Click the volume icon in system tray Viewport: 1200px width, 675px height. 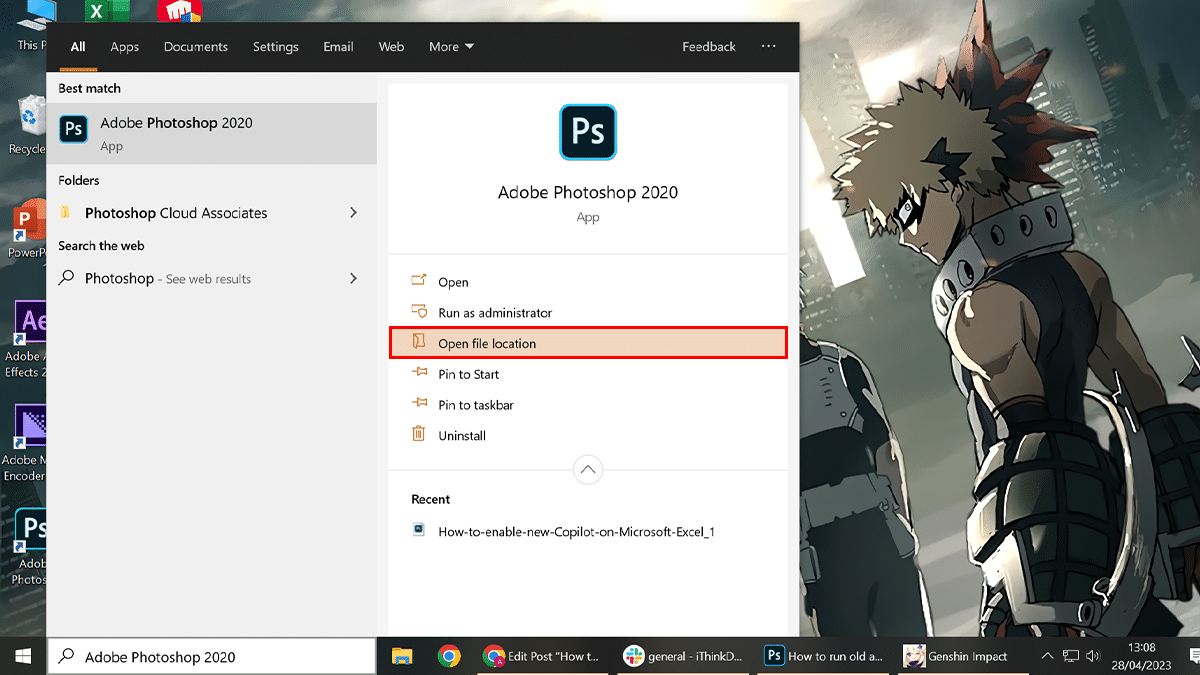pyautogui.click(x=1095, y=656)
